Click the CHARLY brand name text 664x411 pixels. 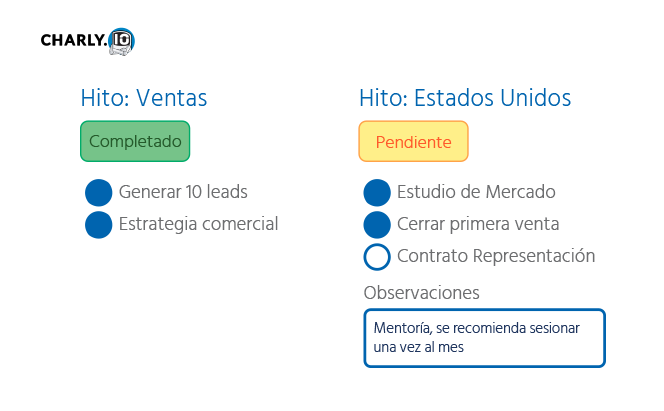(72, 41)
